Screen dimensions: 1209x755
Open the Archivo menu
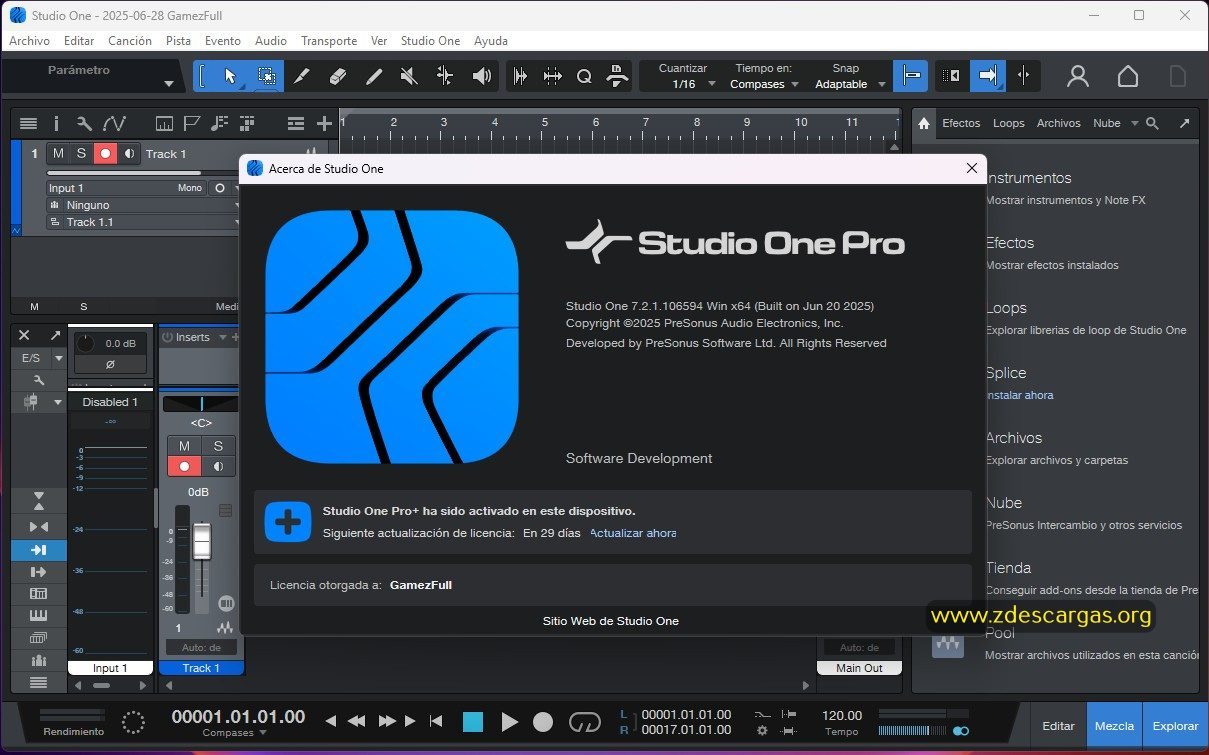pyautogui.click(x=29, y=41)
